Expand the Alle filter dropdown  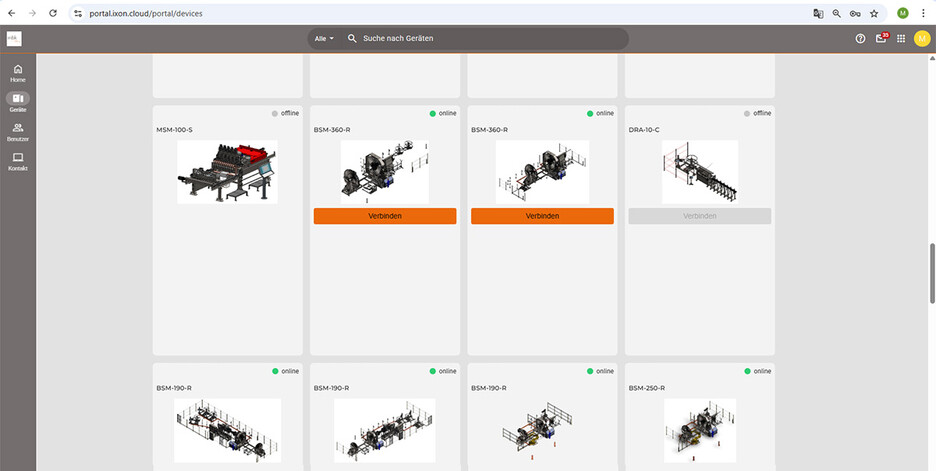coord(324,38)
